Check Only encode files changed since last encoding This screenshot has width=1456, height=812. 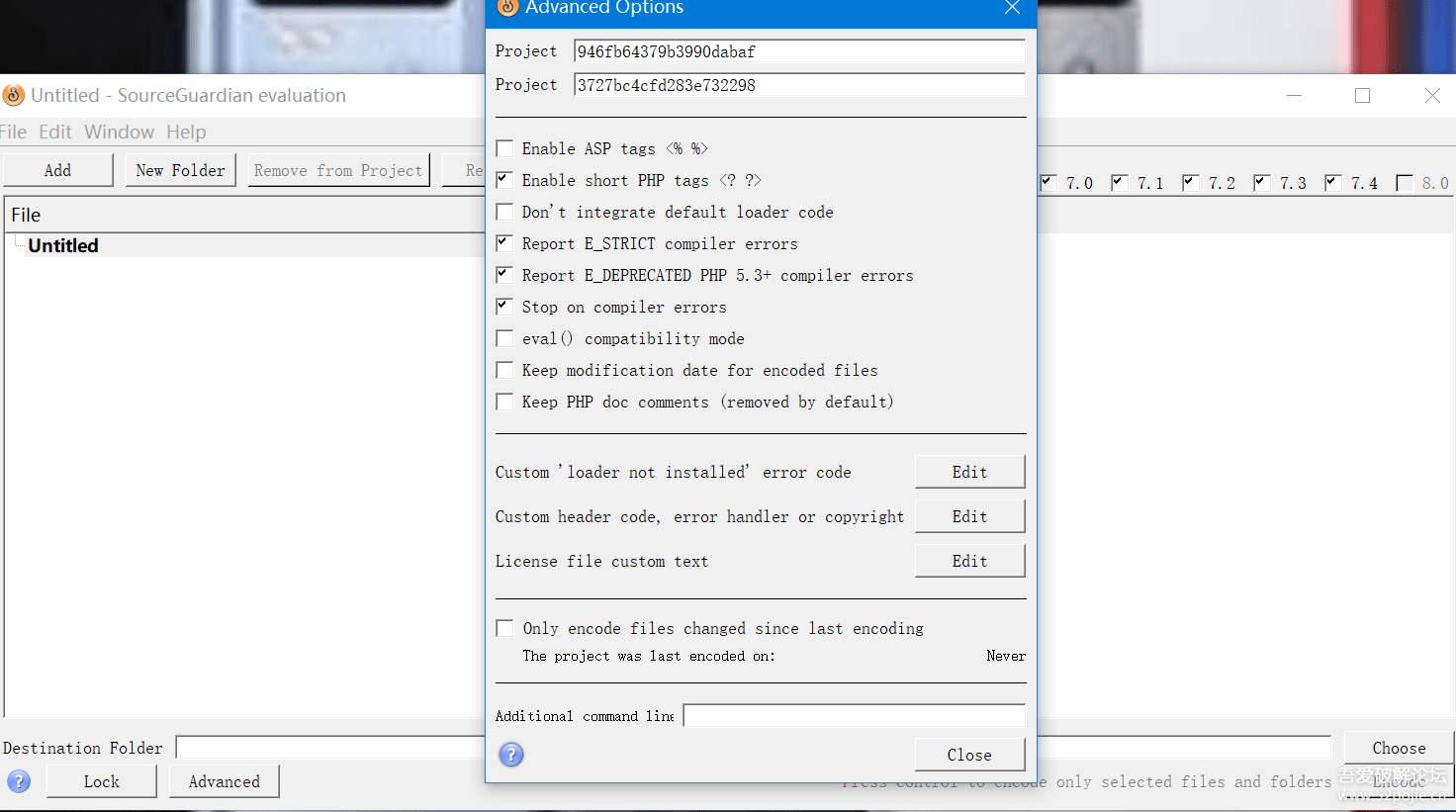click(x=504, y=628)
